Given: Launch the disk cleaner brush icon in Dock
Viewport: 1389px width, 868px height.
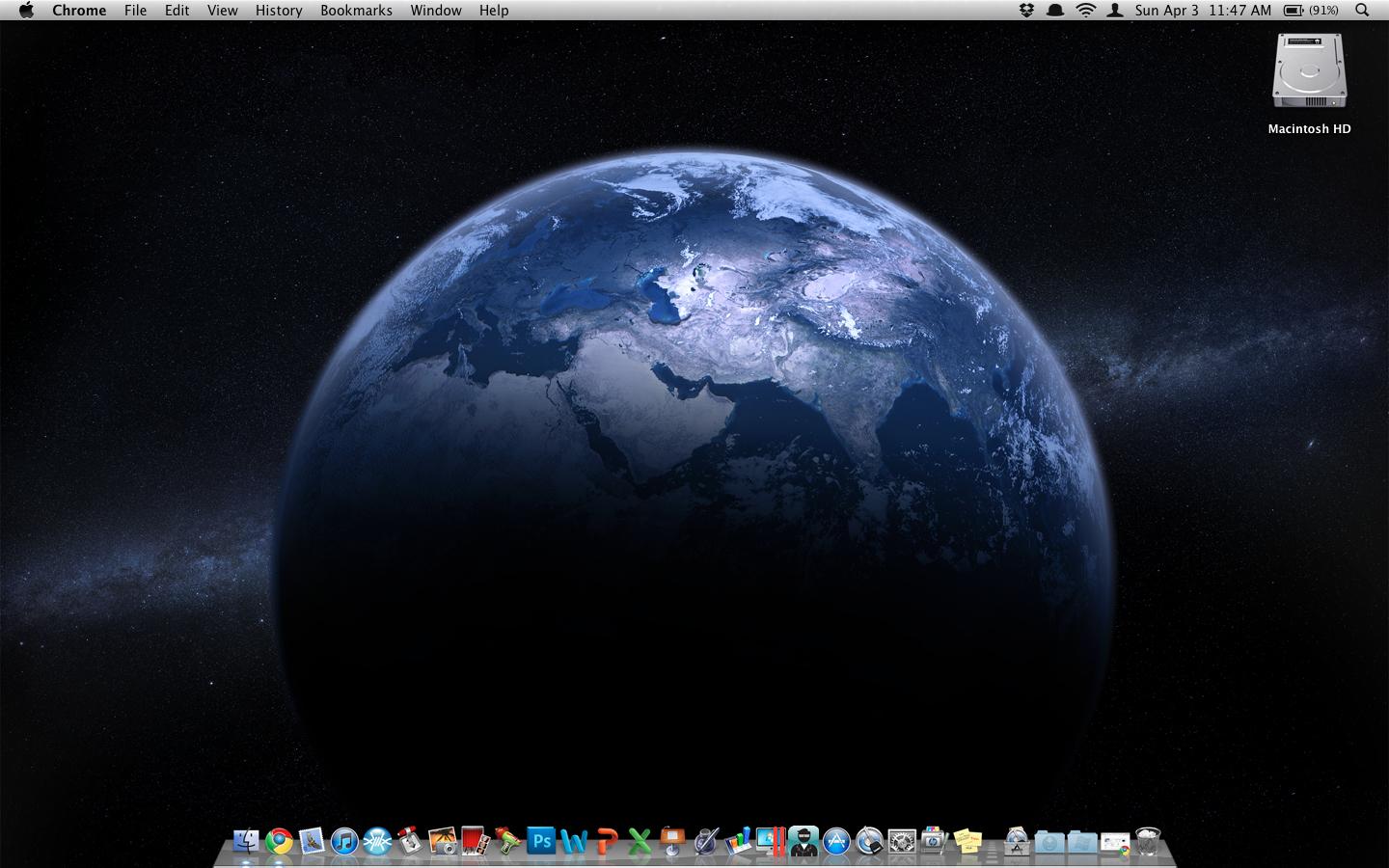Looking at the screenshot, I should point(869,841).
